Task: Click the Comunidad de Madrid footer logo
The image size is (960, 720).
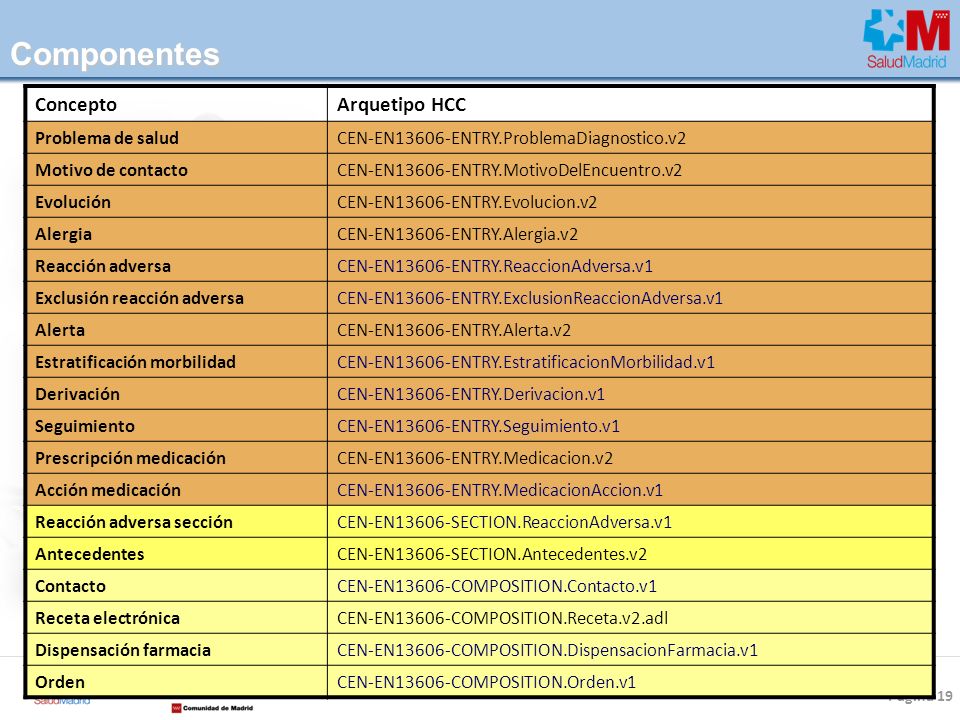Action: [x=212, y=708]
